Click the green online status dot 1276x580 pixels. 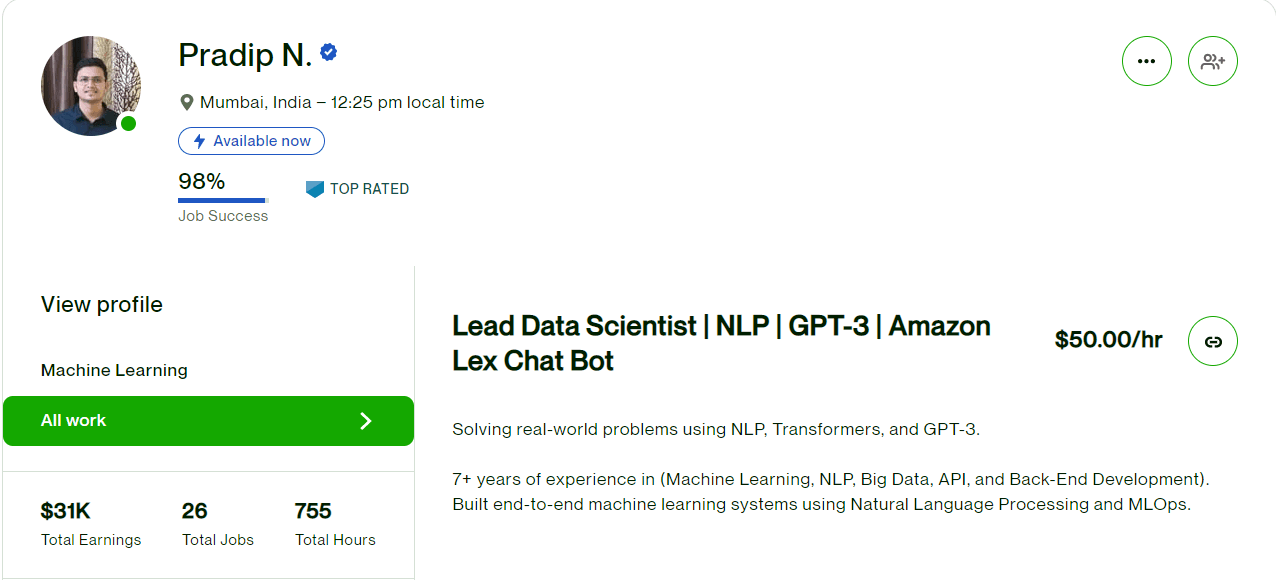tap(128, 123)
